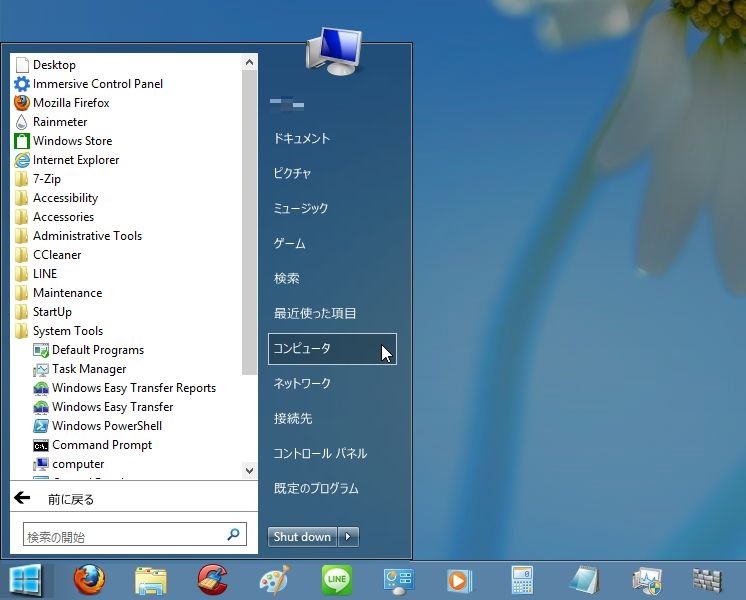
Task: Open Default Programs under System Tools
Action: 88,350
